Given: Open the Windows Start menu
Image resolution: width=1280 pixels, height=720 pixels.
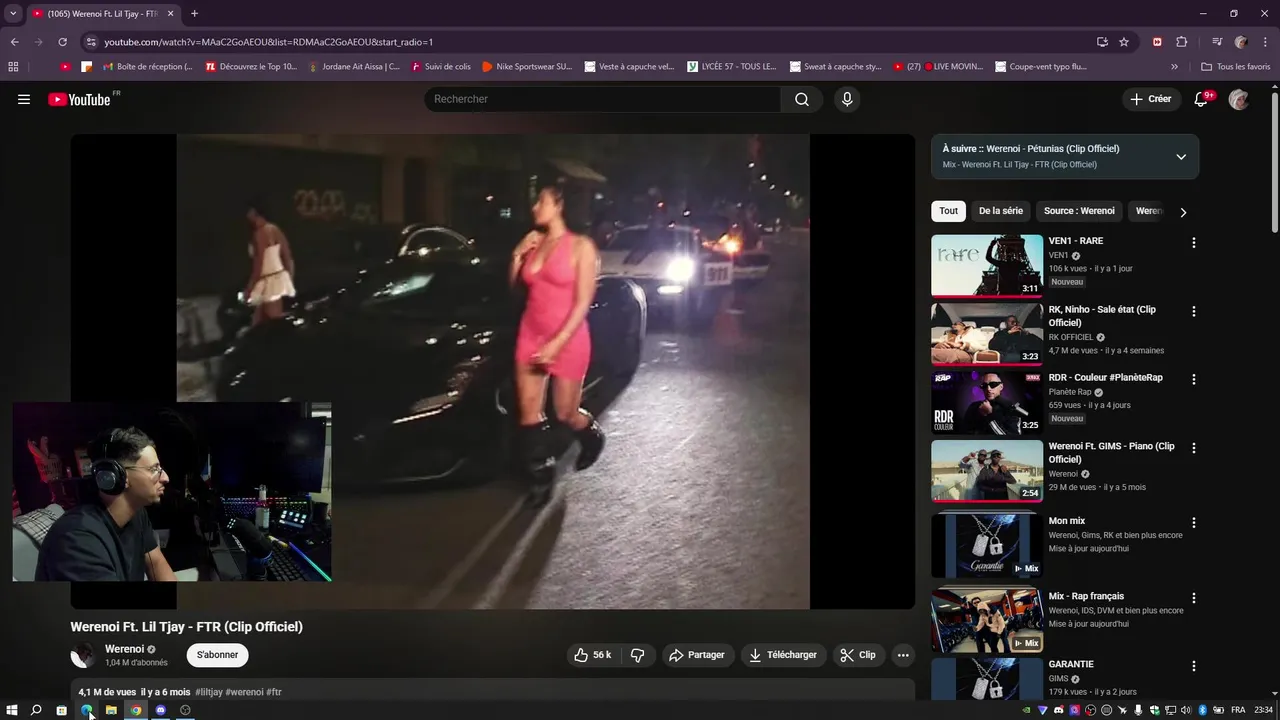Looking at the screenshot, I should click(12, 710).
